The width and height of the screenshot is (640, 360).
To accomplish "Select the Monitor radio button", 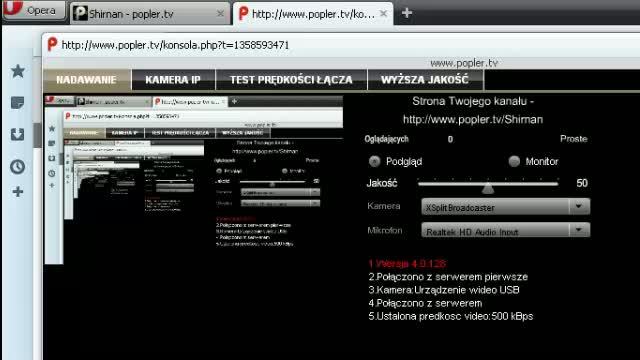I will (x=514, y=161).
